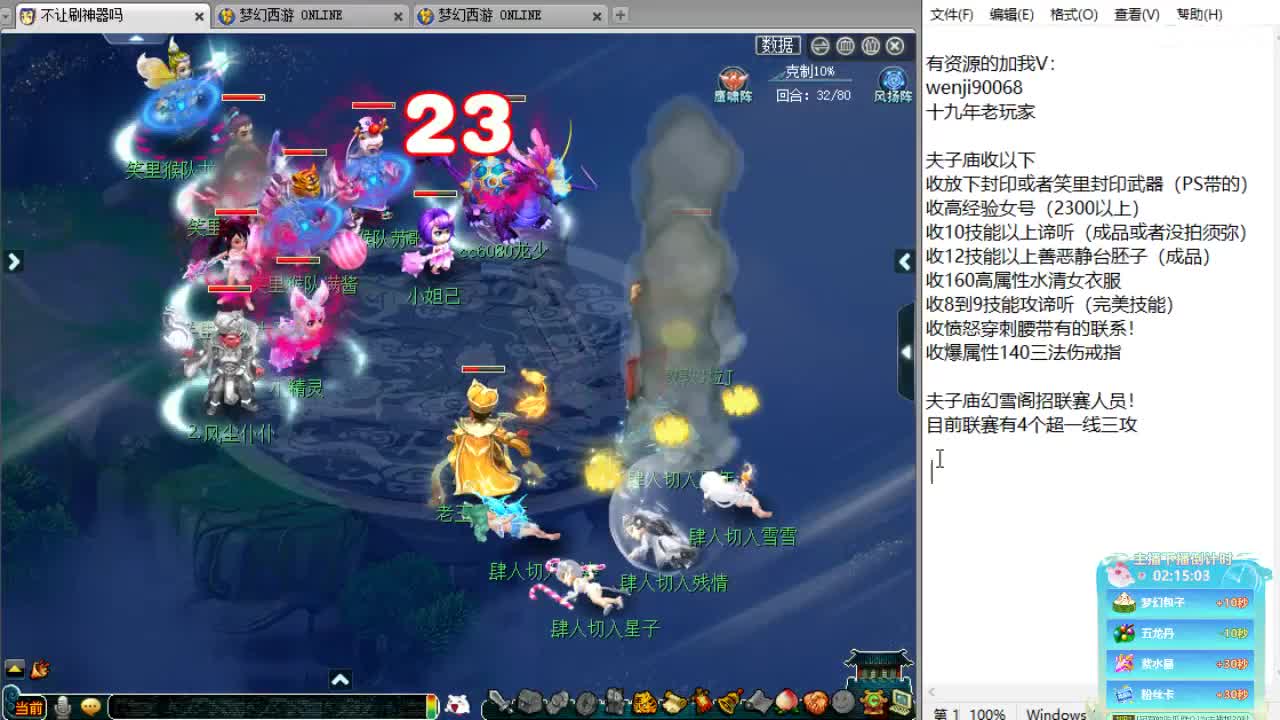The image size is (1280, 720).
Task: Expand the left side panel arrow
Action: tap(13, 261)
